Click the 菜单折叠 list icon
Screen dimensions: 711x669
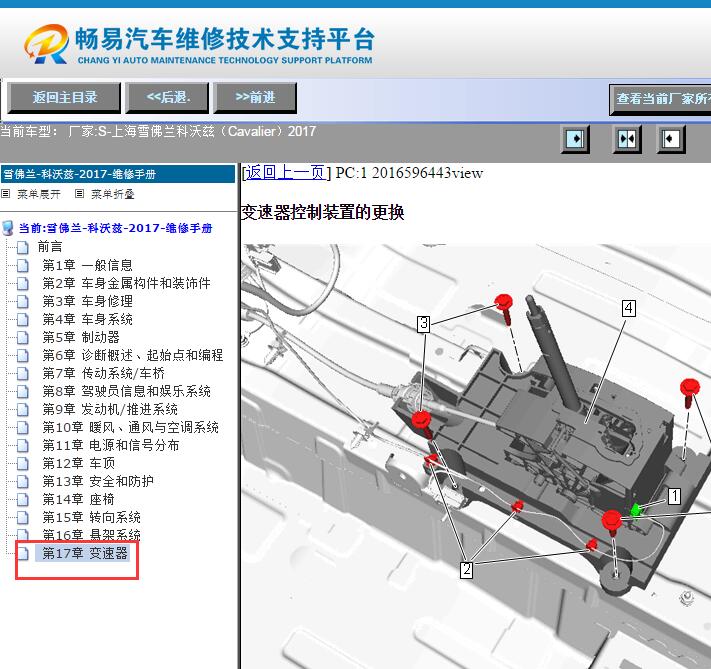pyautogui.click(x=79, y=194)
